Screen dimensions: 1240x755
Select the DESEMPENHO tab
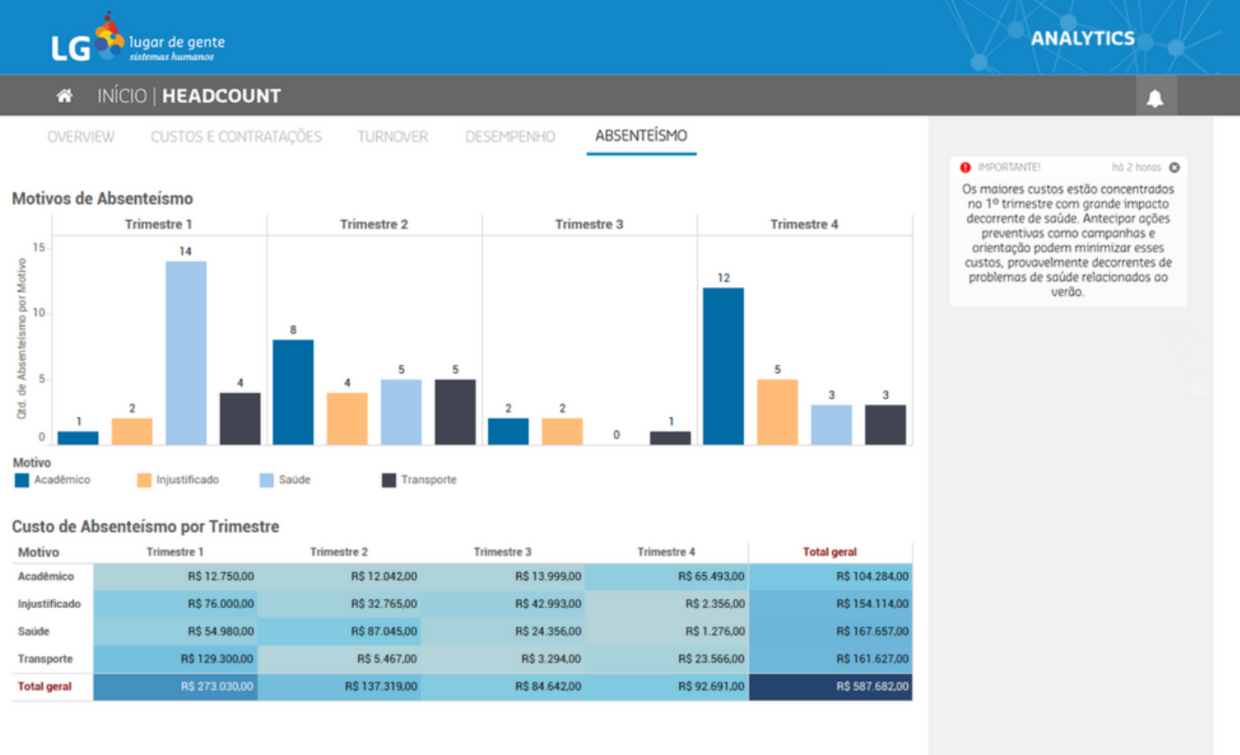coord(509,136)
